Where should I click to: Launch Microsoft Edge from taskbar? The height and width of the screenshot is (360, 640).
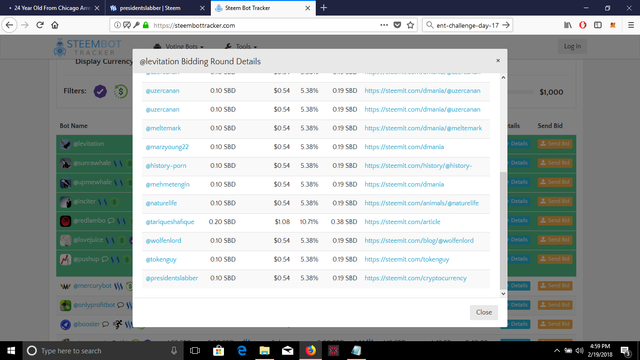click(x=242, y=351)
